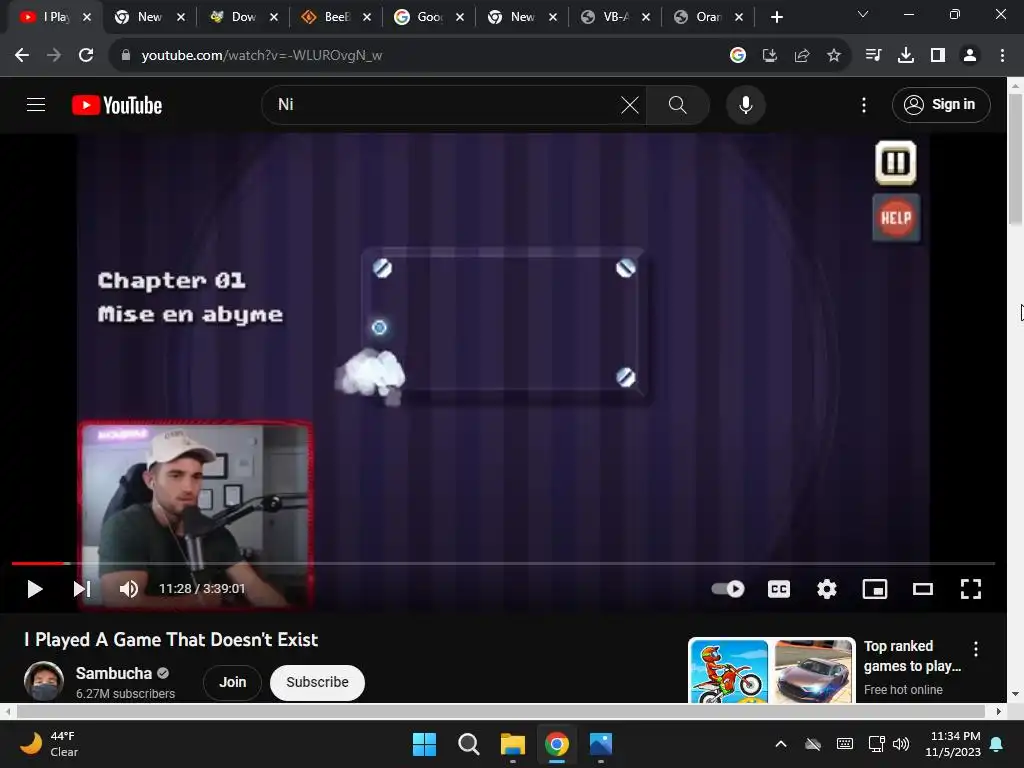
Task: Open the Sambucha channel name link
Action: (114, 673)
